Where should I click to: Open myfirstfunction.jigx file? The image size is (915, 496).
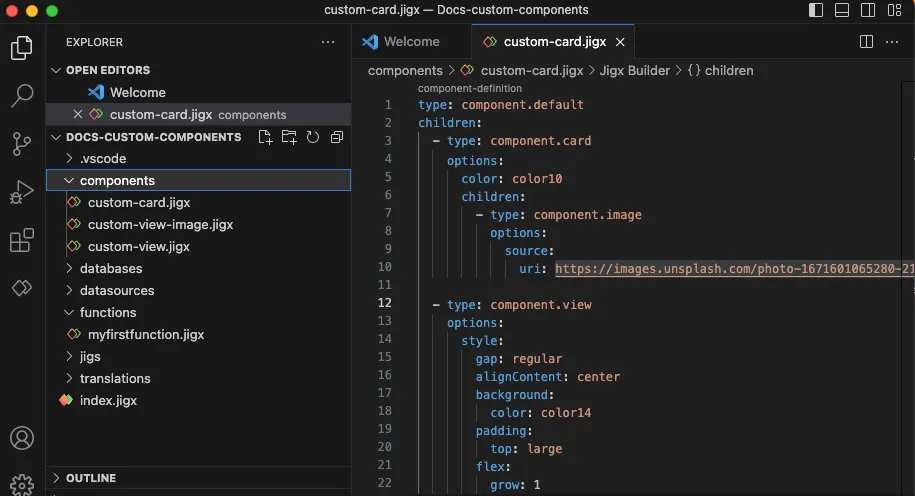point(198,334)
